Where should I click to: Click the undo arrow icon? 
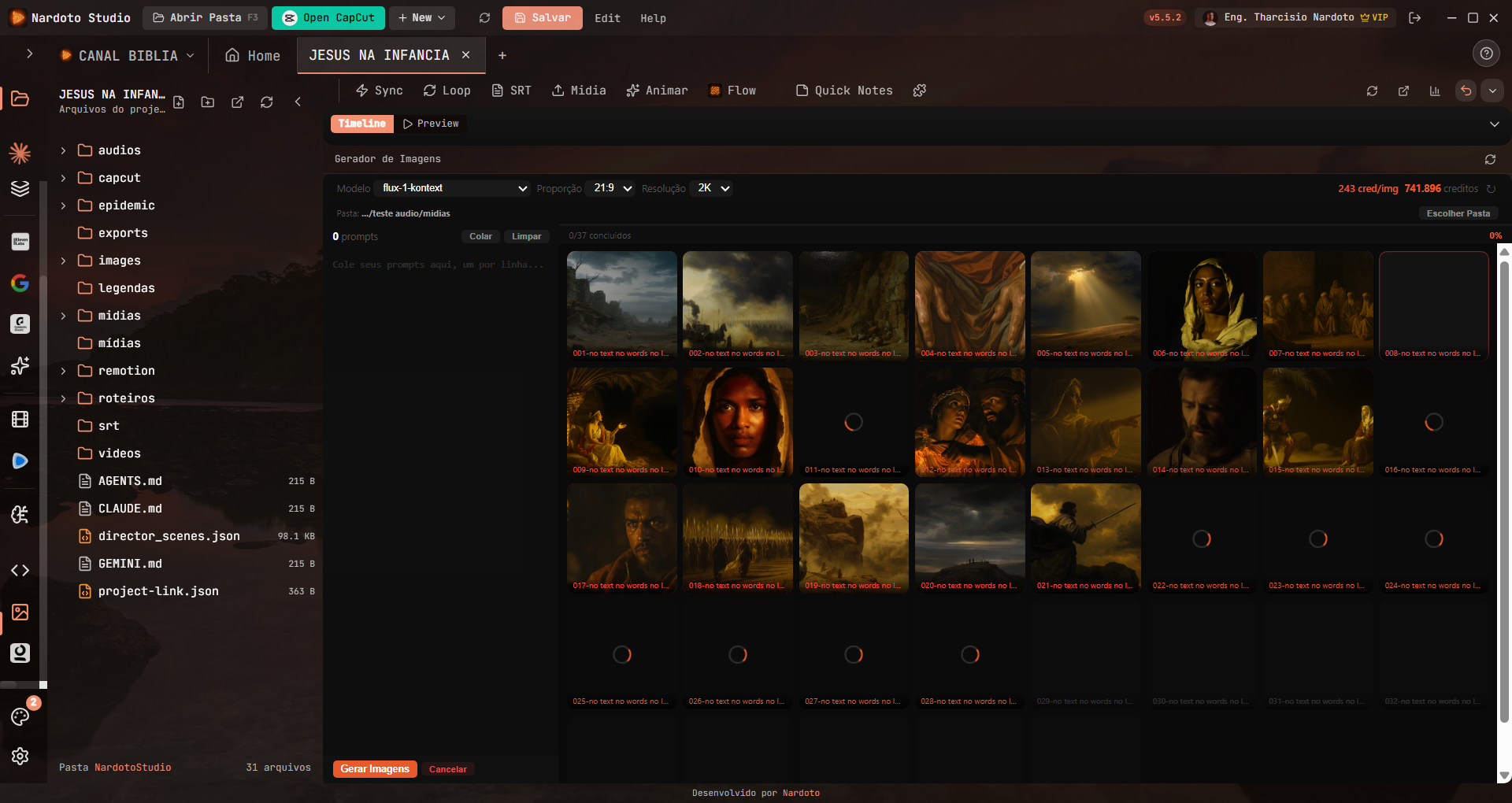[1466, 91]
